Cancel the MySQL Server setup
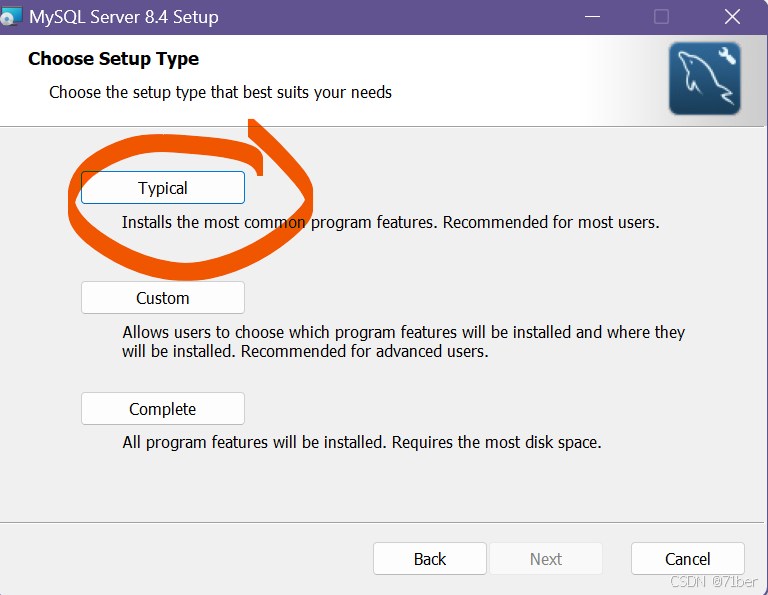Screen dimensions: 768x595 pos(688,559)
